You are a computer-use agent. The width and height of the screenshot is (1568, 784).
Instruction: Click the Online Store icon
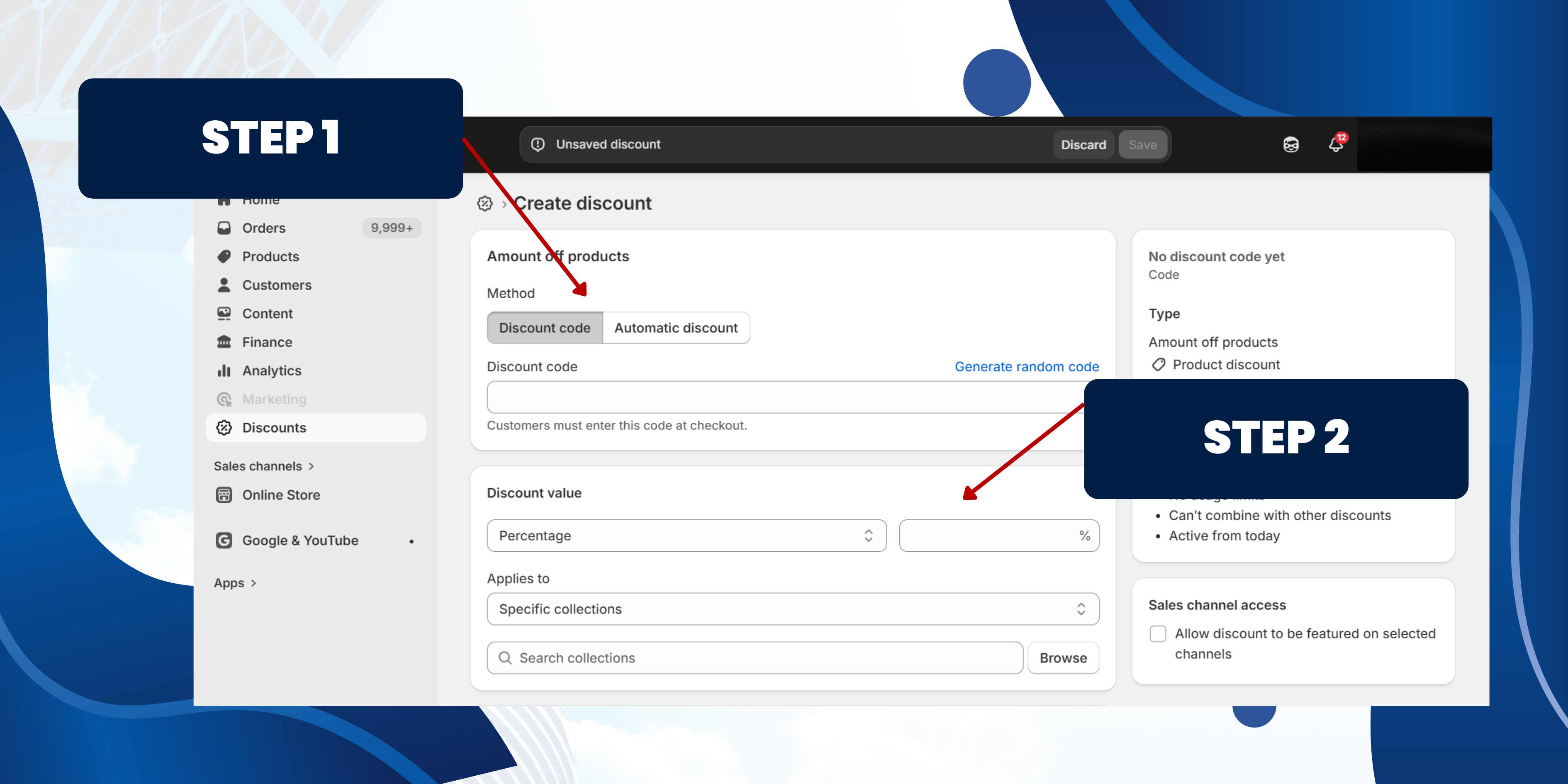224,494
